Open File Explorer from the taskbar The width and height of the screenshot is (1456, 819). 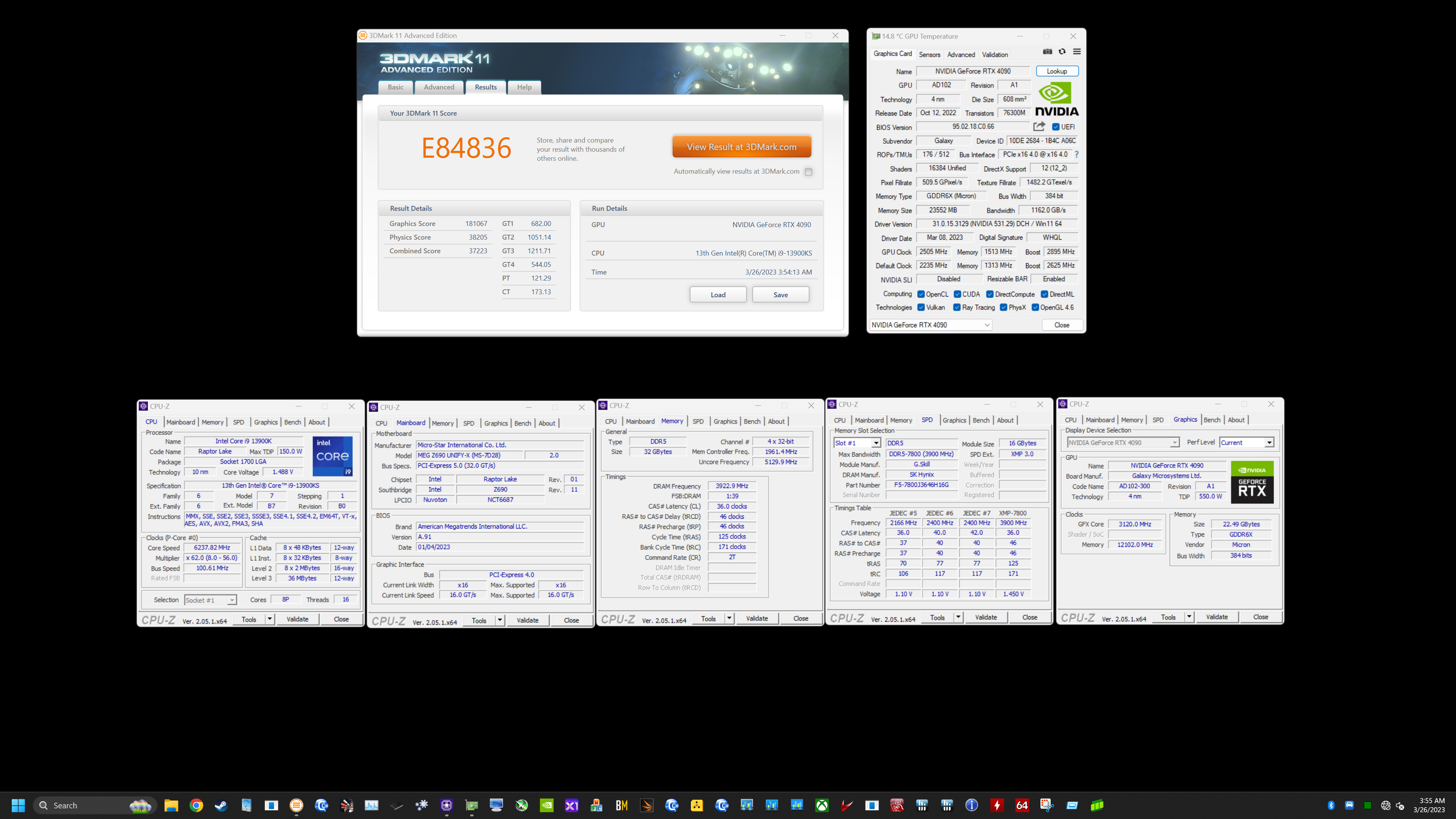171,805
